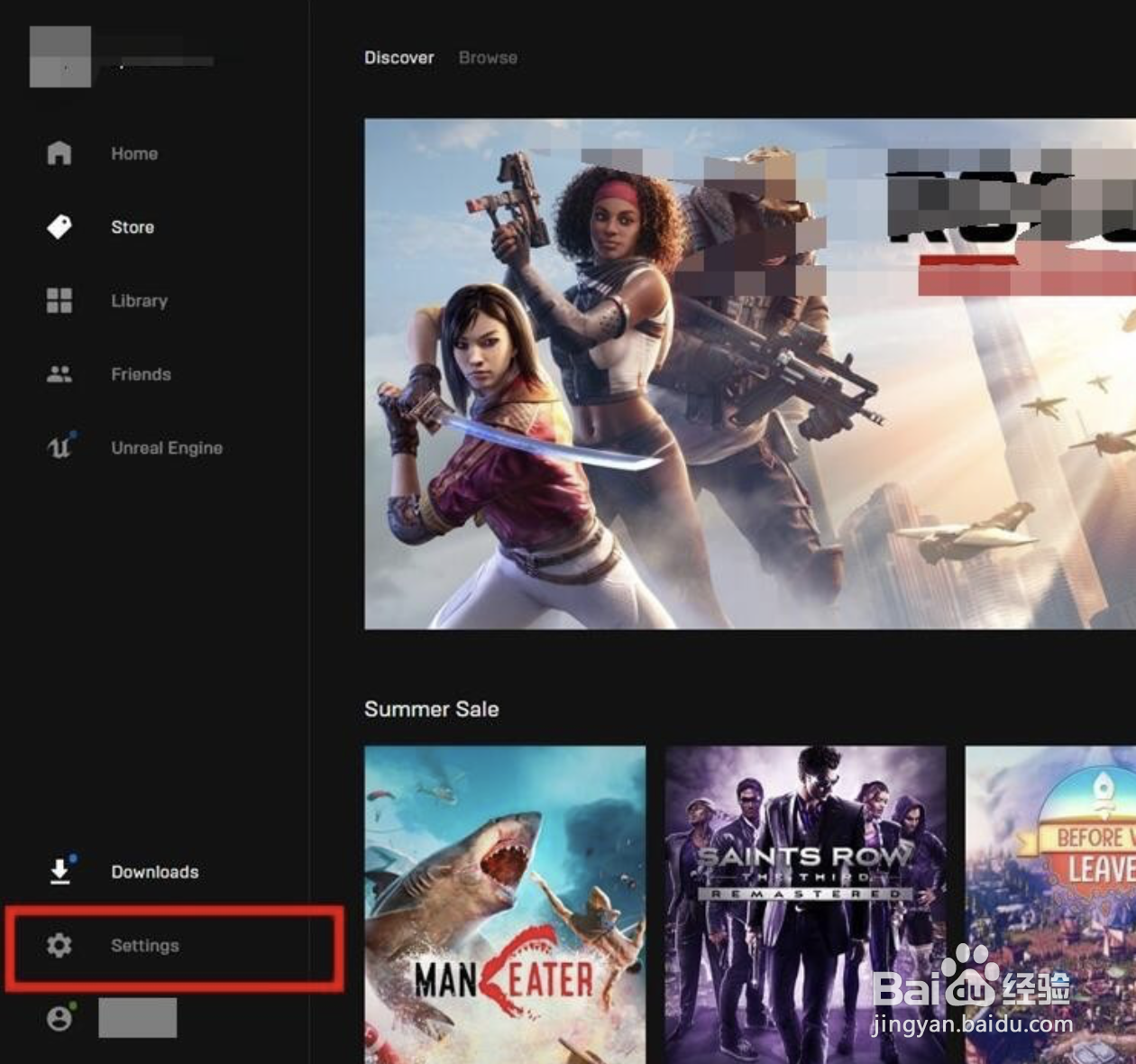Click the Friends people icon
1136x1064 pixels.
click(x=60, y=374)
